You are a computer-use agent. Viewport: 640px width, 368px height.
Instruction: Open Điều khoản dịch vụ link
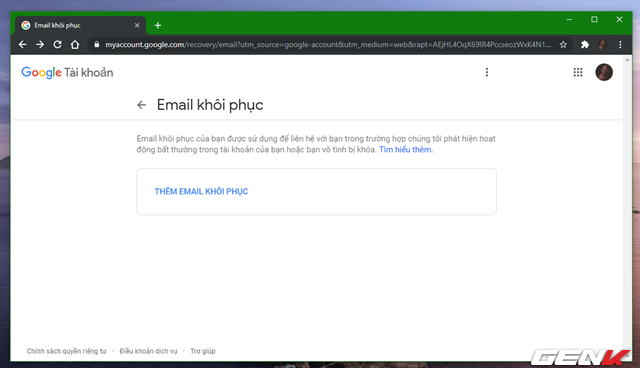(x=149, y=351)
